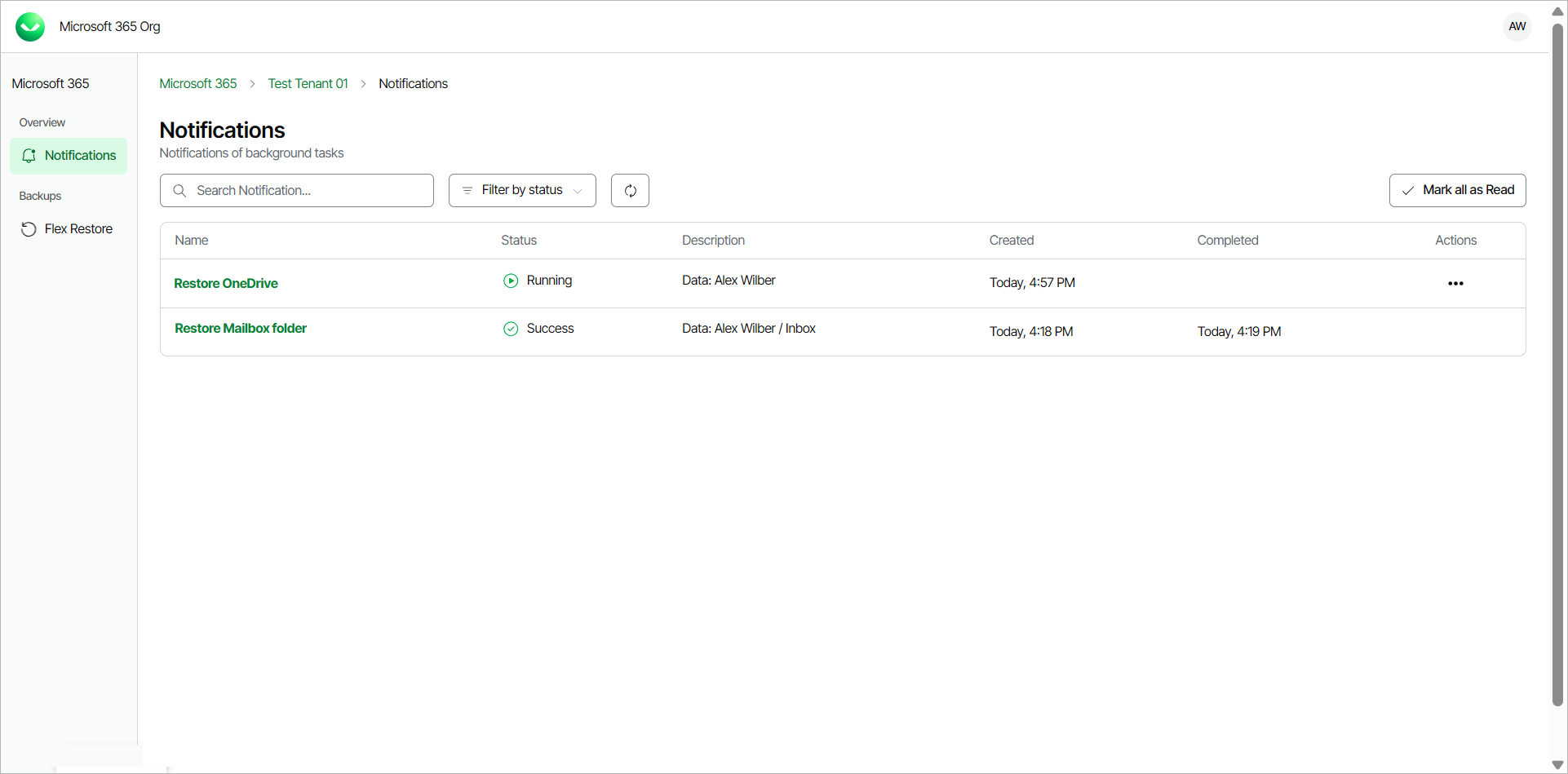Click Microsoft 365 sidebar heading
1568x774 pixels.
click(x=51, y=83)
